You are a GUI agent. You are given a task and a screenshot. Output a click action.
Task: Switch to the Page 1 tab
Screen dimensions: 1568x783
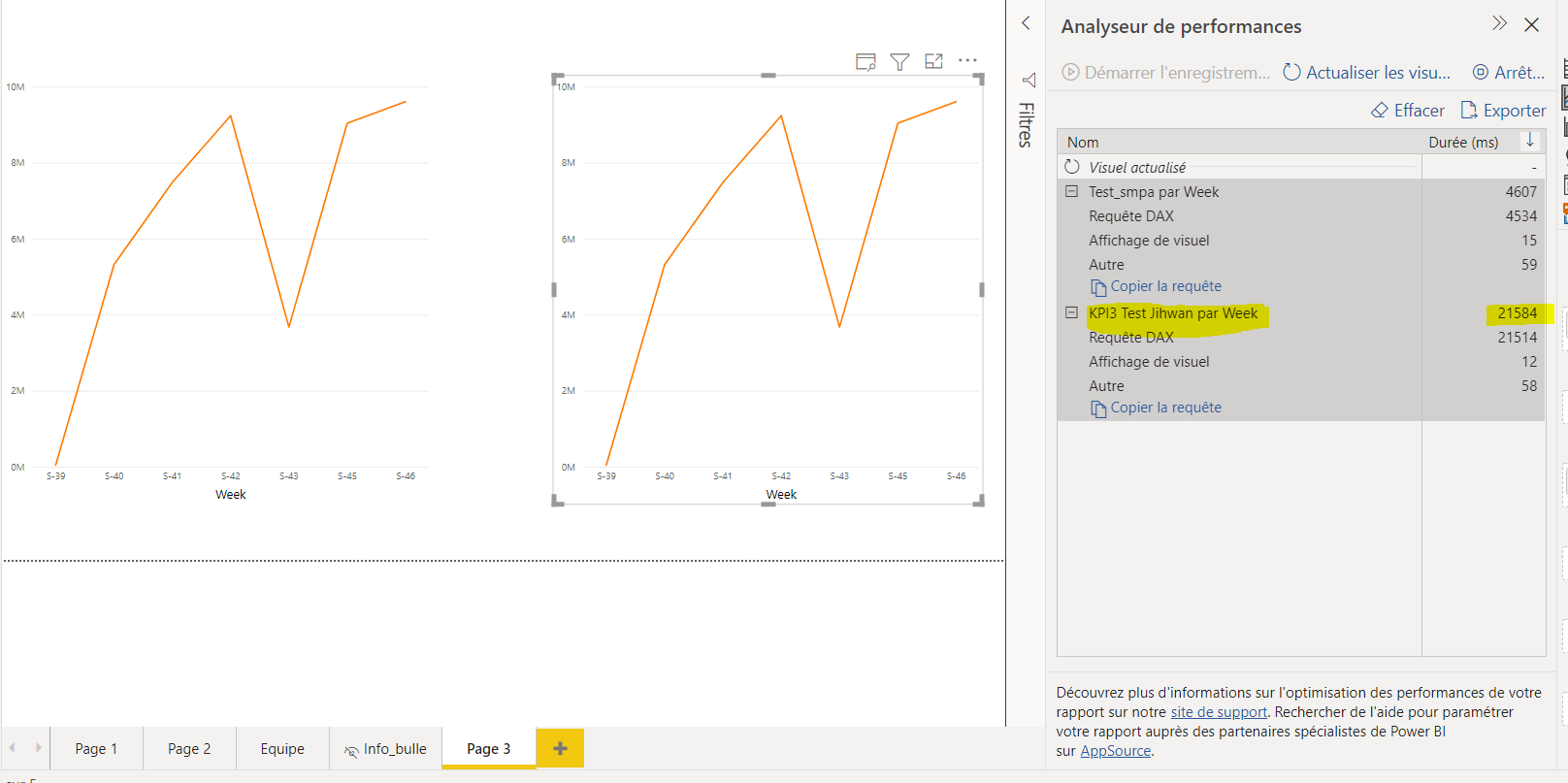click(96, 748)
